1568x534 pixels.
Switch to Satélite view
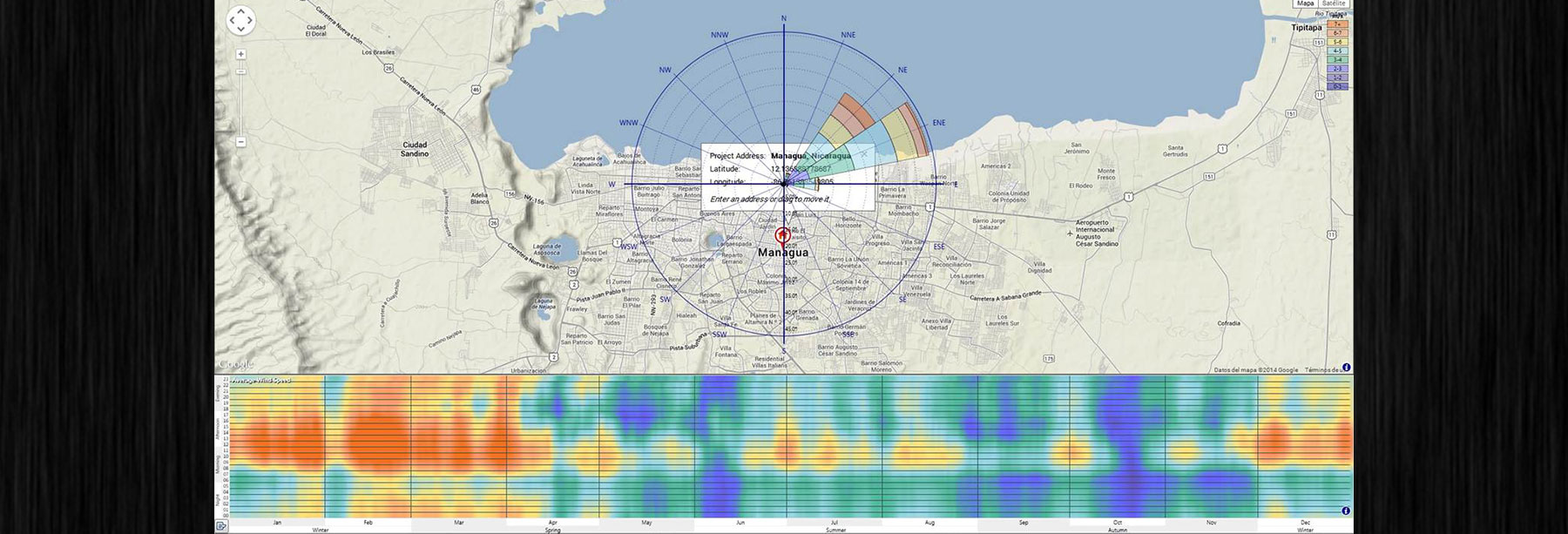[x=1334, y=3]
